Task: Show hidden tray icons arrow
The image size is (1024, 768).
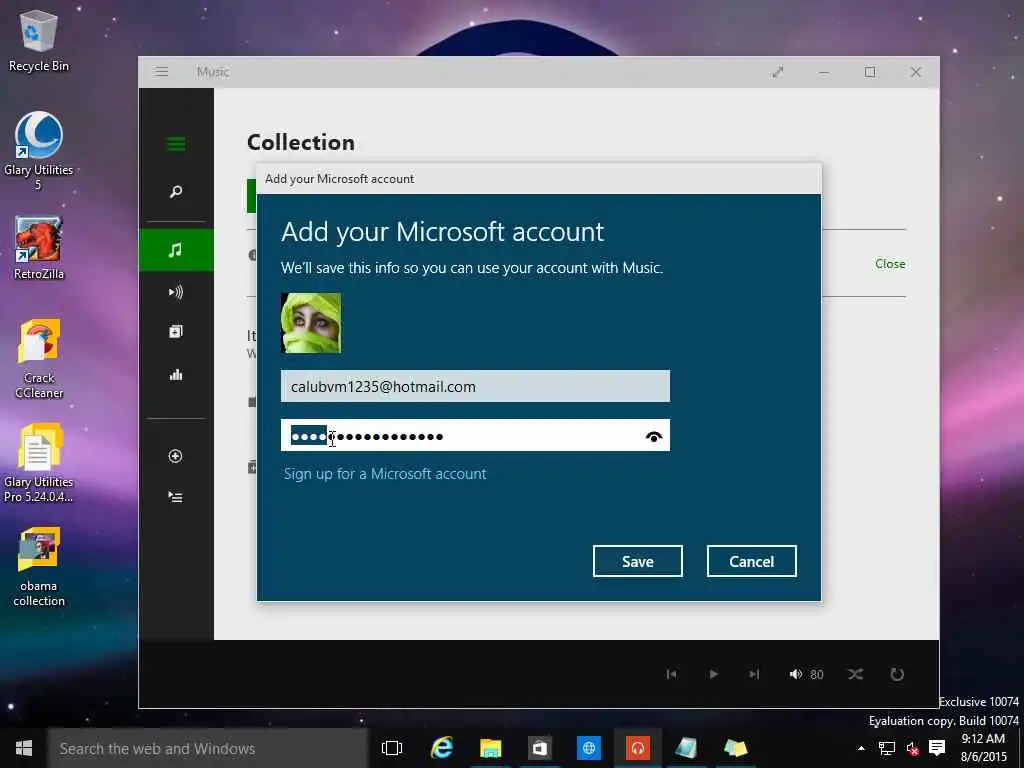Action: pos(861,748)
